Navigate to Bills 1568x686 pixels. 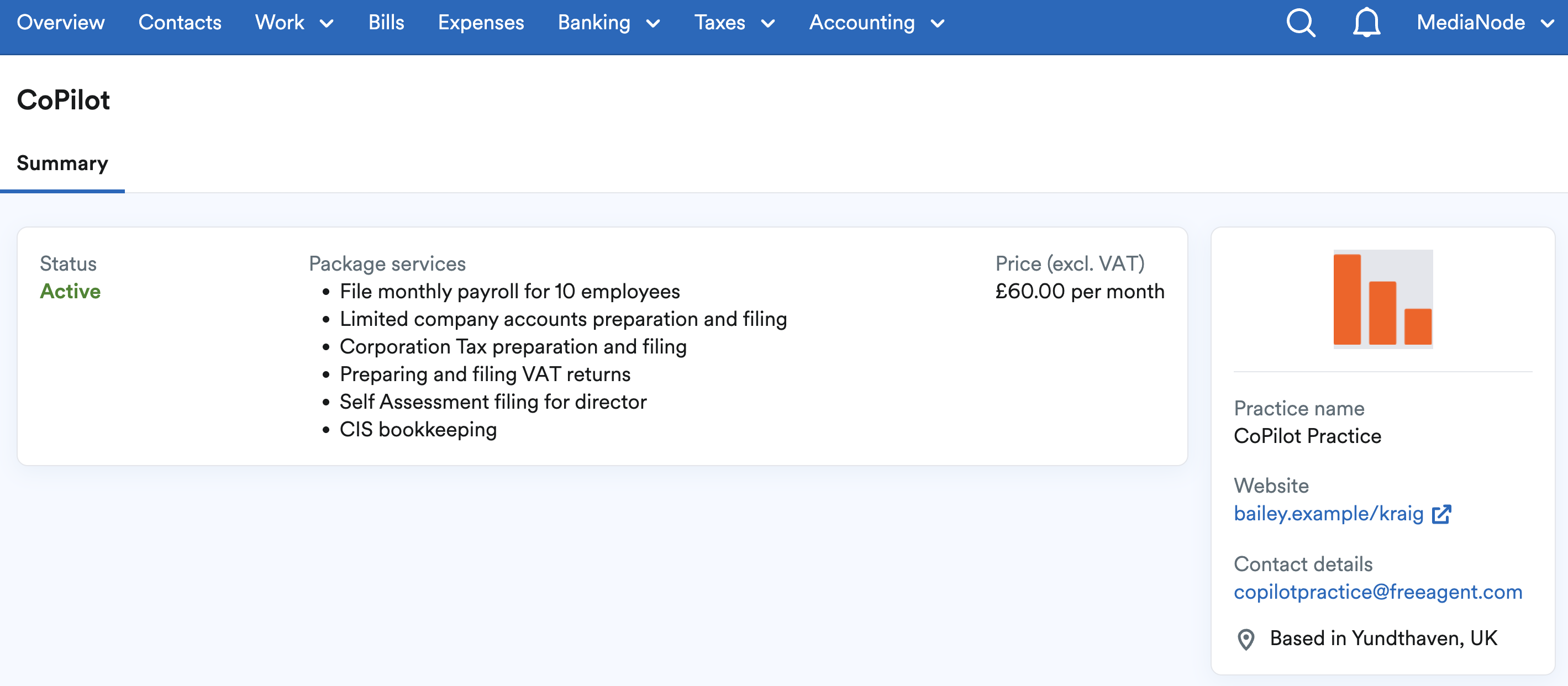[387, 23]
